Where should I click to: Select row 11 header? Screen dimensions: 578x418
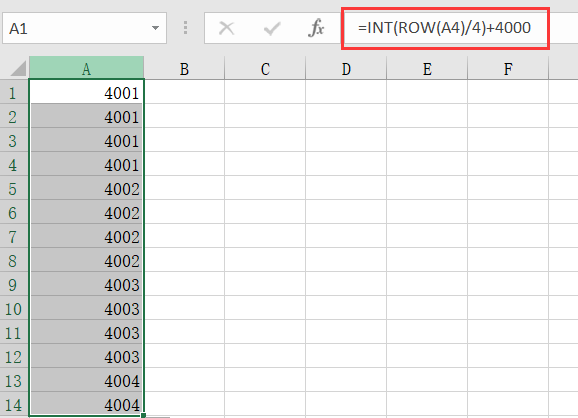click(x=14, y=332)
